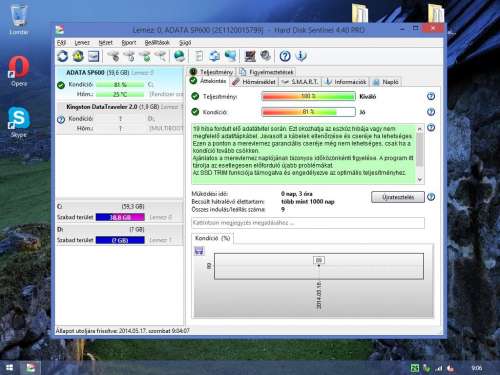Click the refresh disk status toolbar icon

tap(63, 56)
